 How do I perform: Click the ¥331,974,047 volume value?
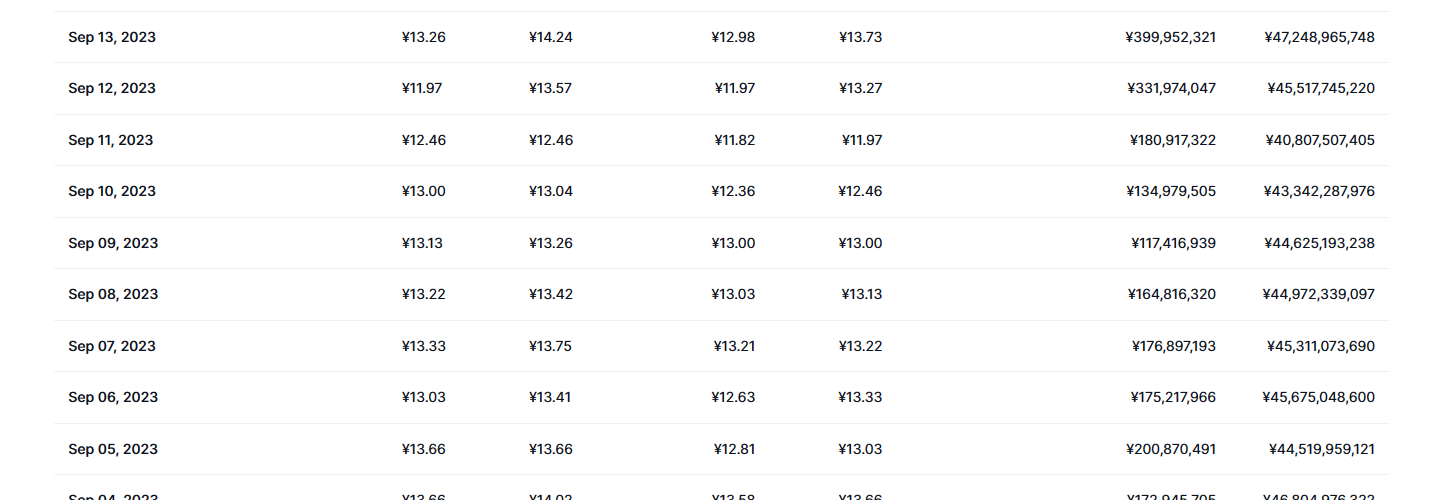click(x=1171, y=88)
